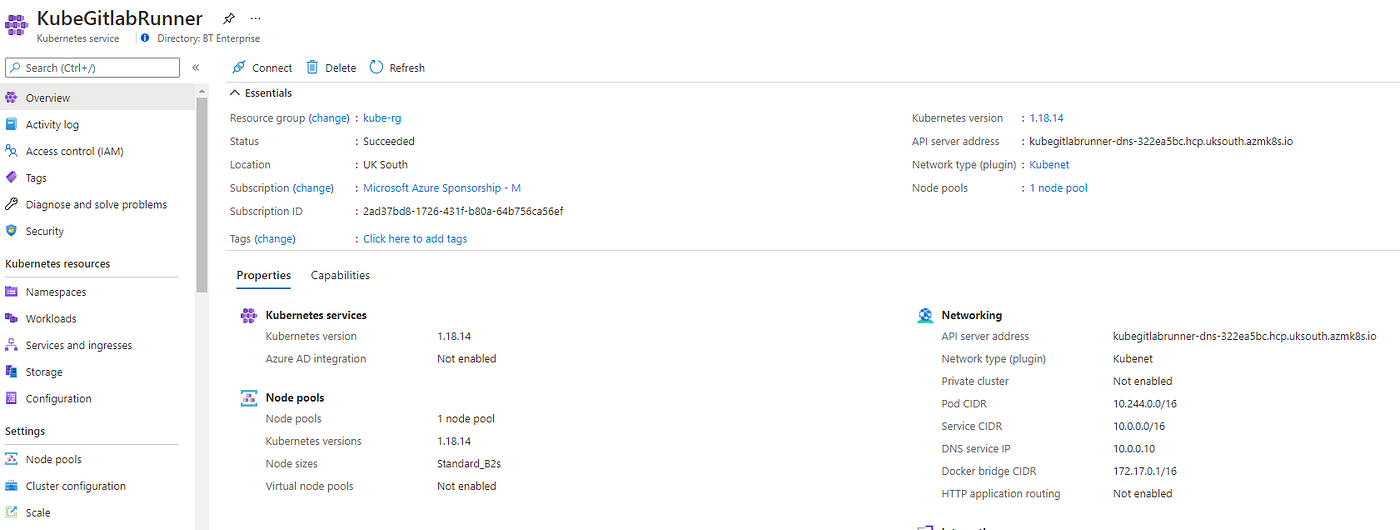Screen dimensions: 1400x530
Task: Click change next to Subscription
Action: [313, 188]
